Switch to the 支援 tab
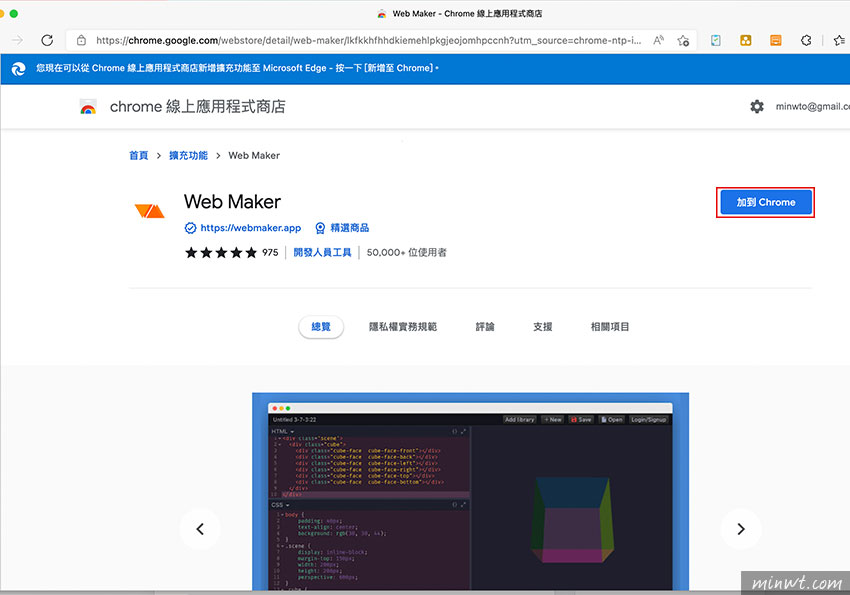 point(543,327)
